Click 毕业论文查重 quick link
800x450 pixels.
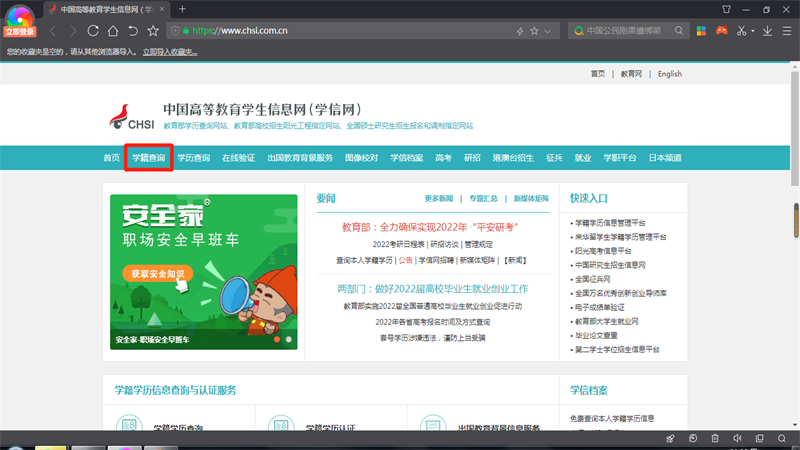(596, 336)
